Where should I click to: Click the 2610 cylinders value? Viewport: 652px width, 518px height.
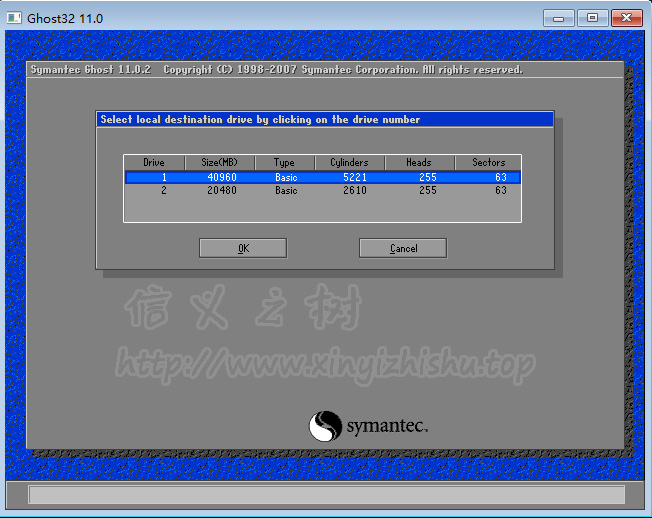click(x=354, y=190)
